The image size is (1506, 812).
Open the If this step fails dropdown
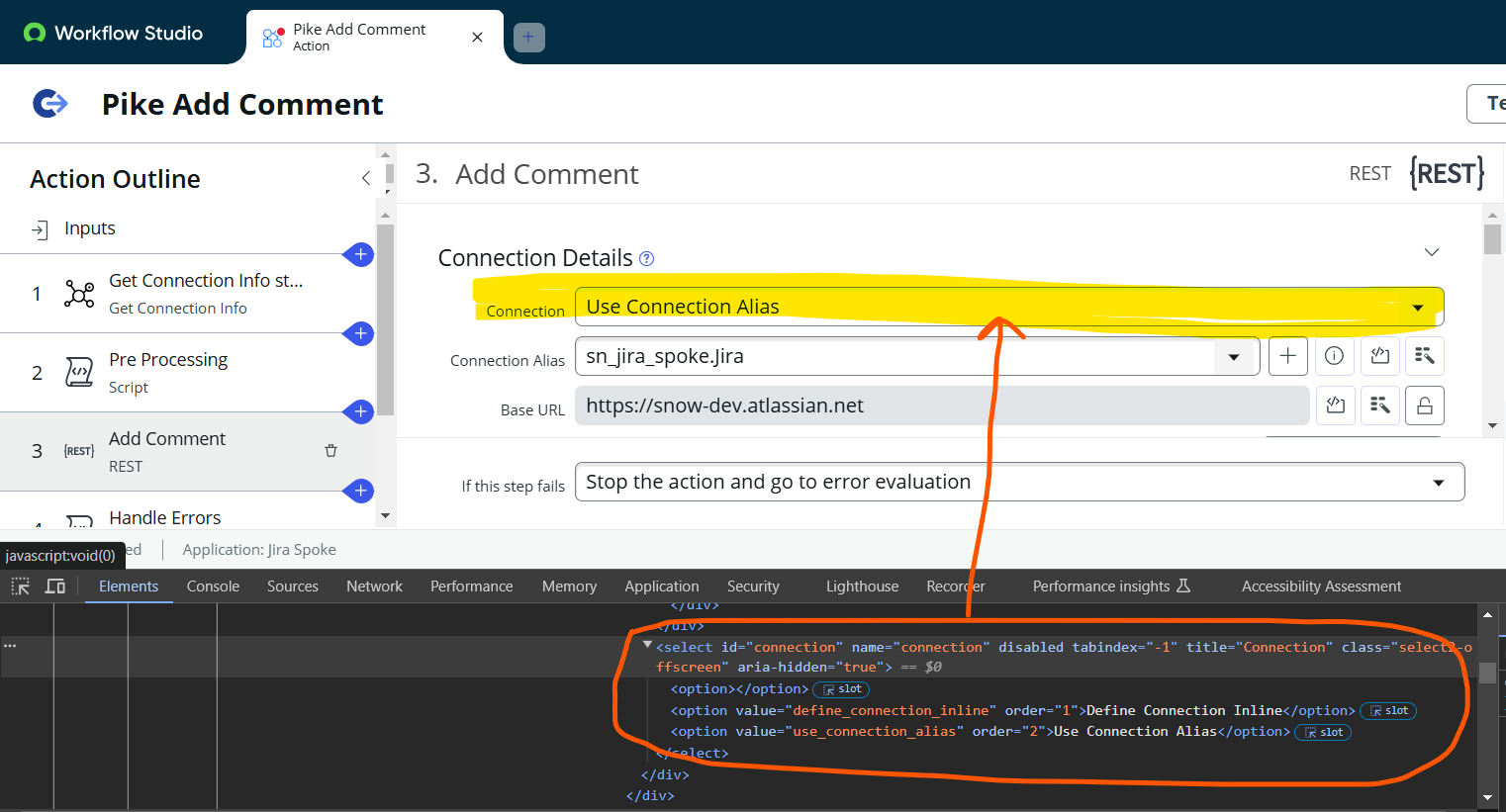[1019, 482]
